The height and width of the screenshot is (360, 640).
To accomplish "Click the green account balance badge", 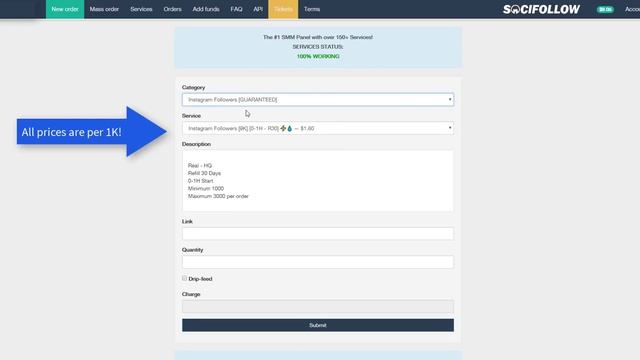I will 605,9.
